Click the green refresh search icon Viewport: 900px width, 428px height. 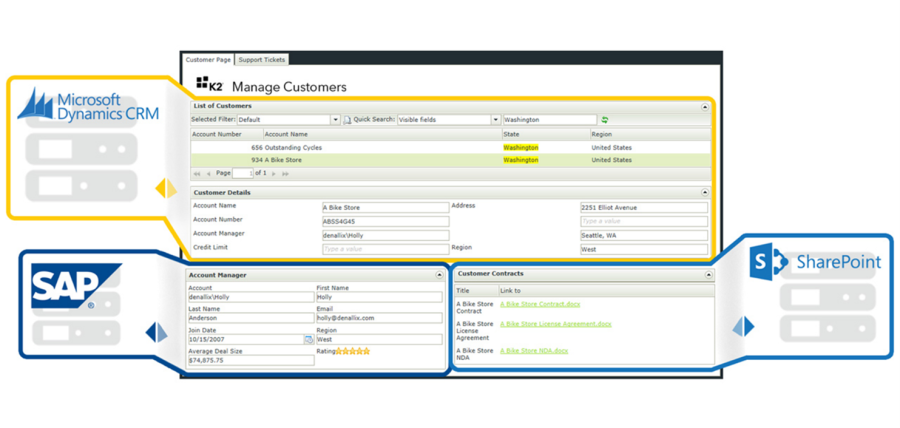pos(604,120)
